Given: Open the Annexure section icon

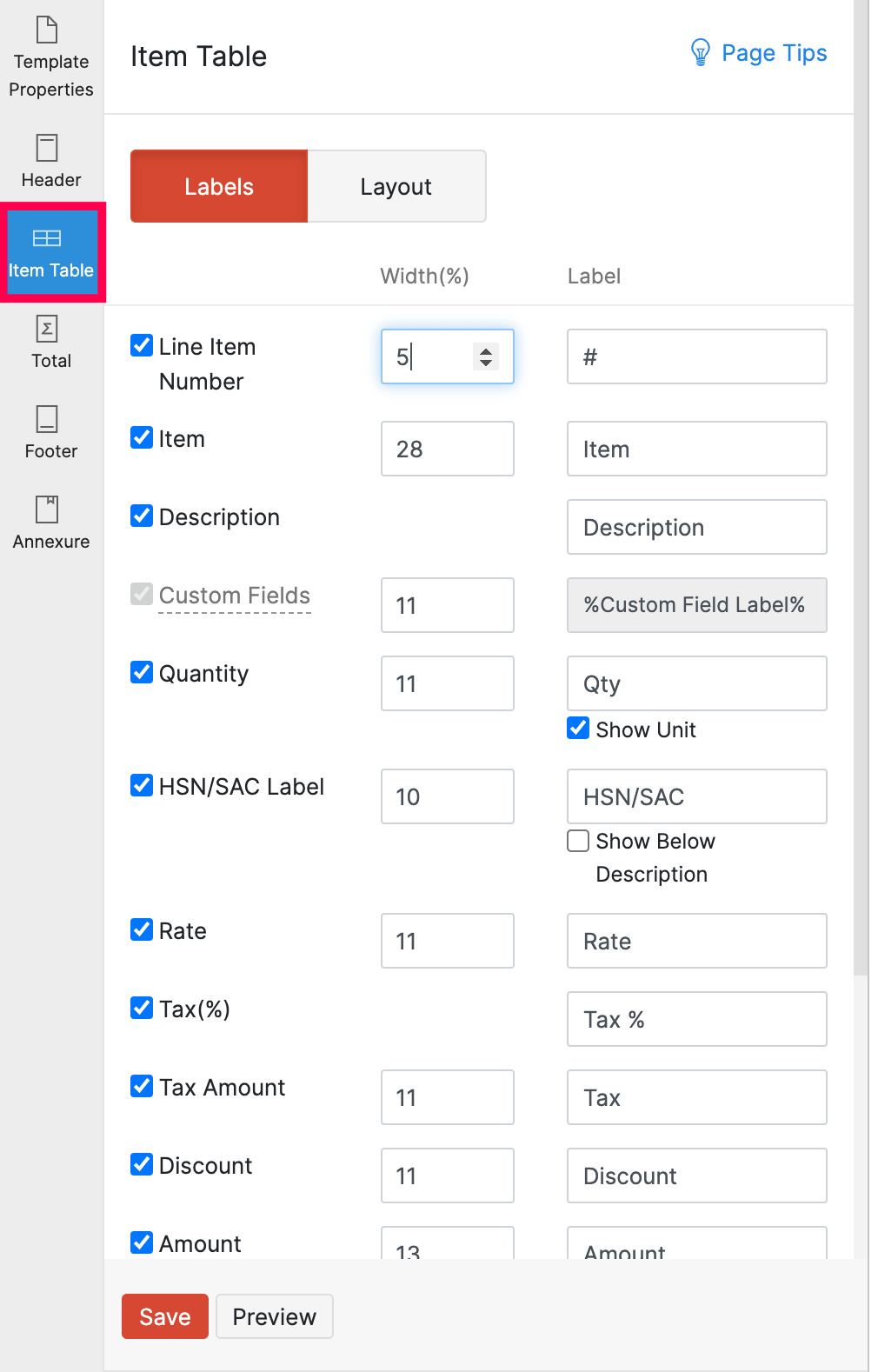Looking at the screenshot, I should (x=47, y=510).
